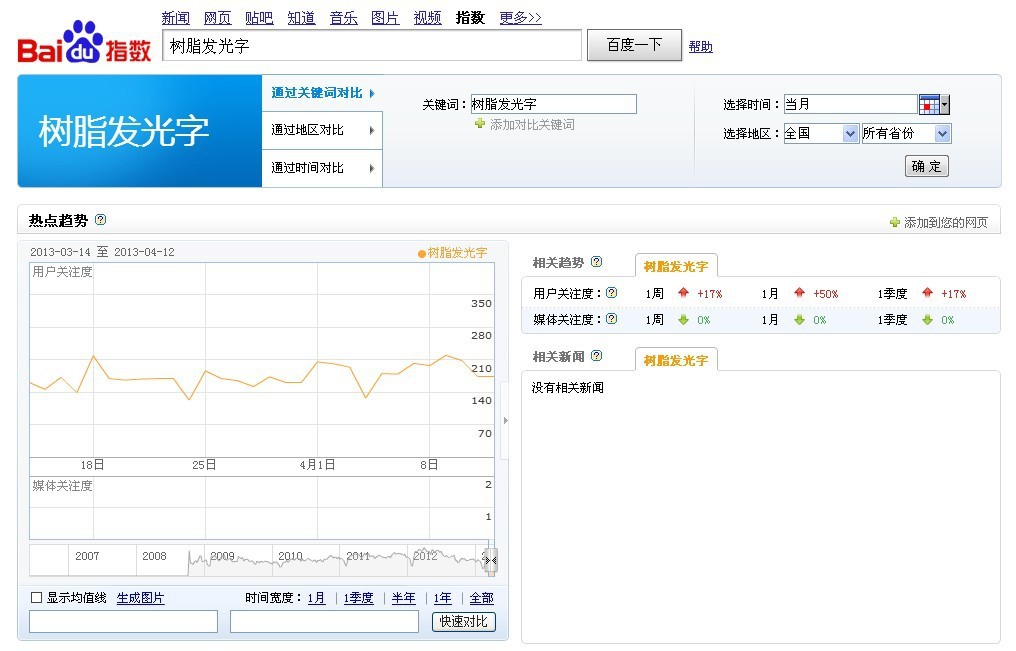Click the 没有相关新闻 text
The height and width of the screenshot is (651, 1016).
click(568, 387)
